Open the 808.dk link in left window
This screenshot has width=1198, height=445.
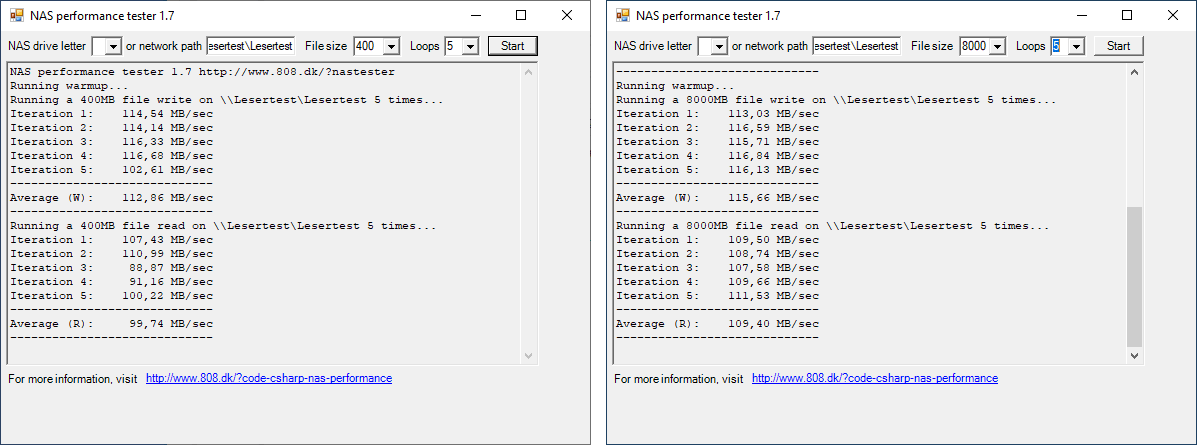pyautogui.click(x=269, y=378)
